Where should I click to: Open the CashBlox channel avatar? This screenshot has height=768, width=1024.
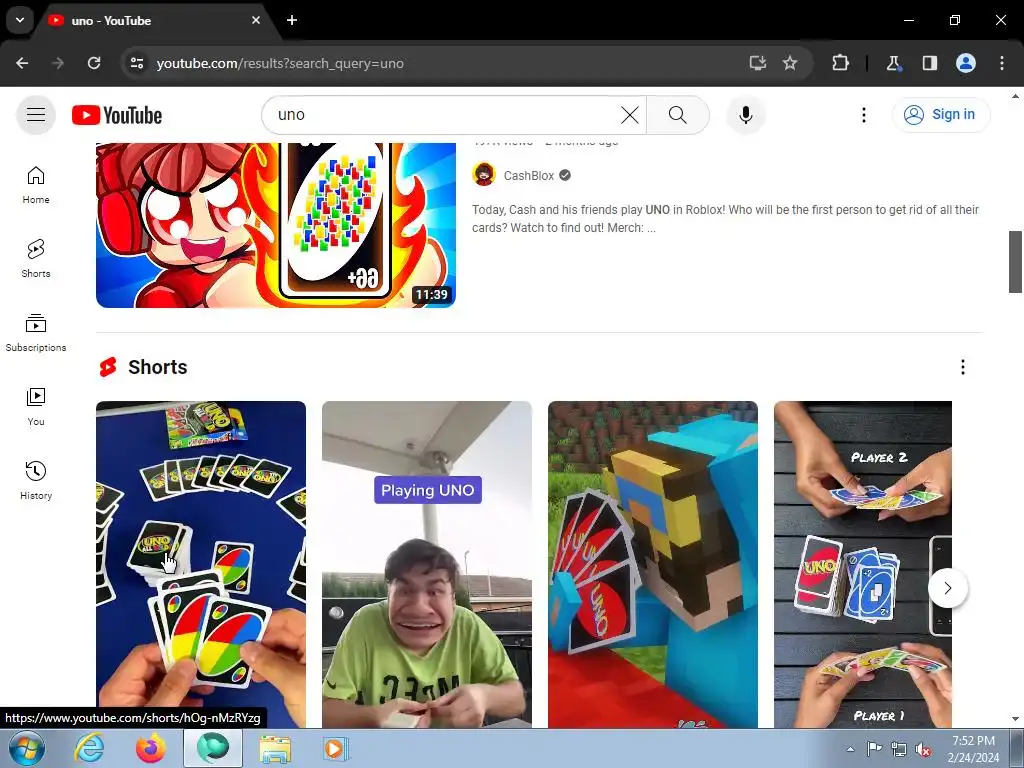tap(484, 175)
